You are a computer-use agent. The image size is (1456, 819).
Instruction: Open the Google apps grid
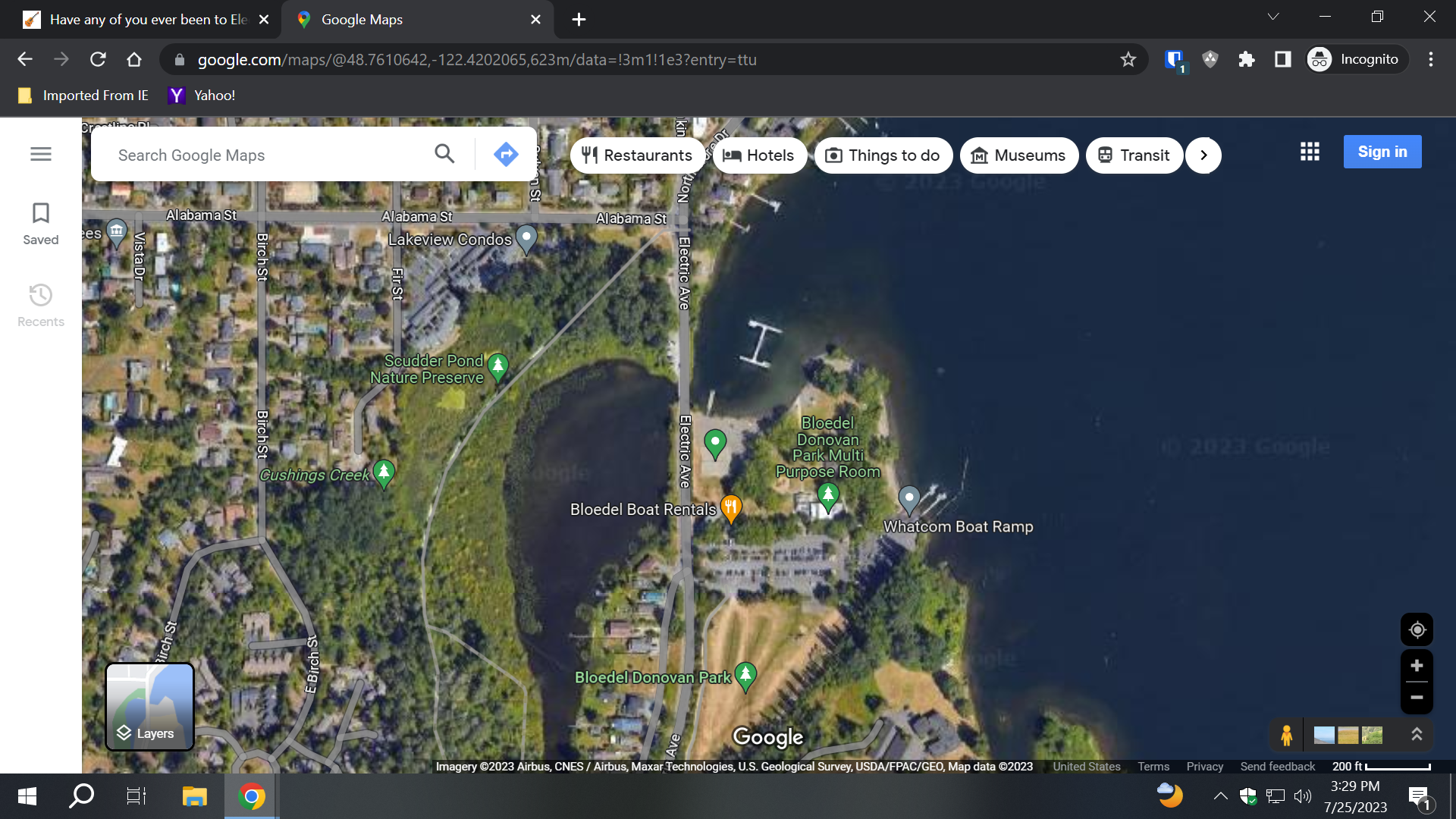[x=1310, y=152]
